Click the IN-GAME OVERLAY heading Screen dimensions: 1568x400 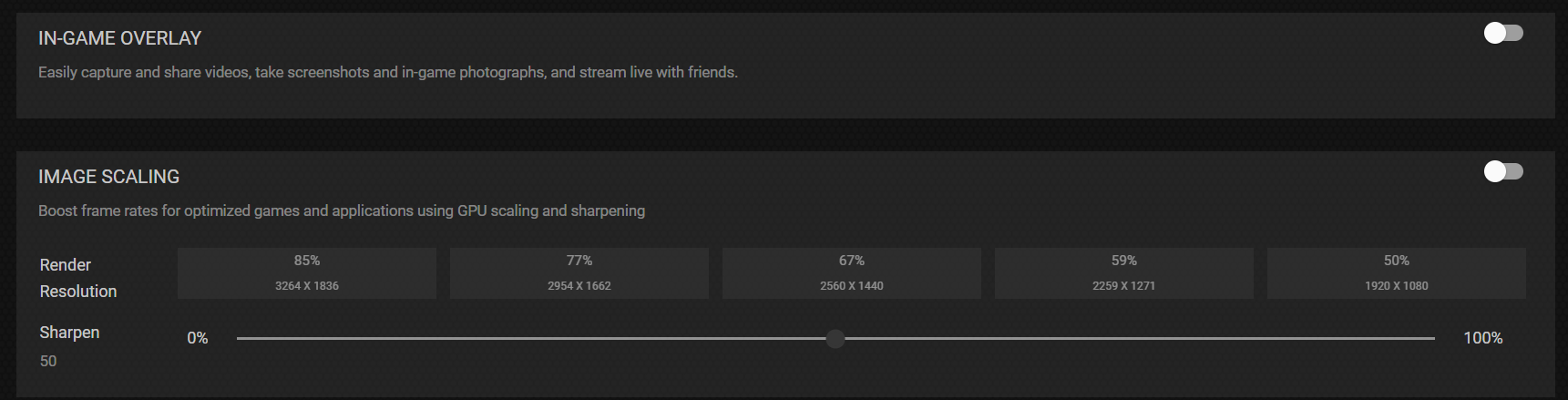coord(119,38)
